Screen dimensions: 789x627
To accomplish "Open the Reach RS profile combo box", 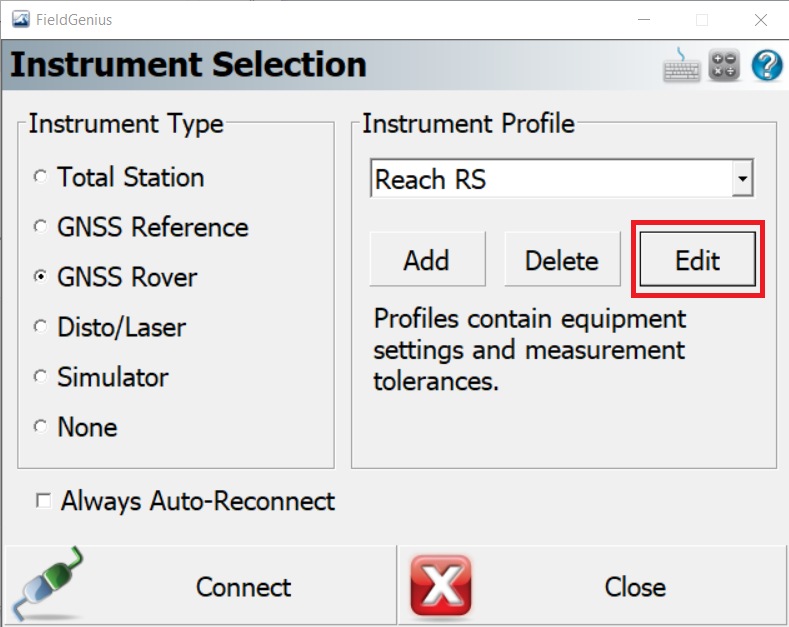I will coord(562,179).
